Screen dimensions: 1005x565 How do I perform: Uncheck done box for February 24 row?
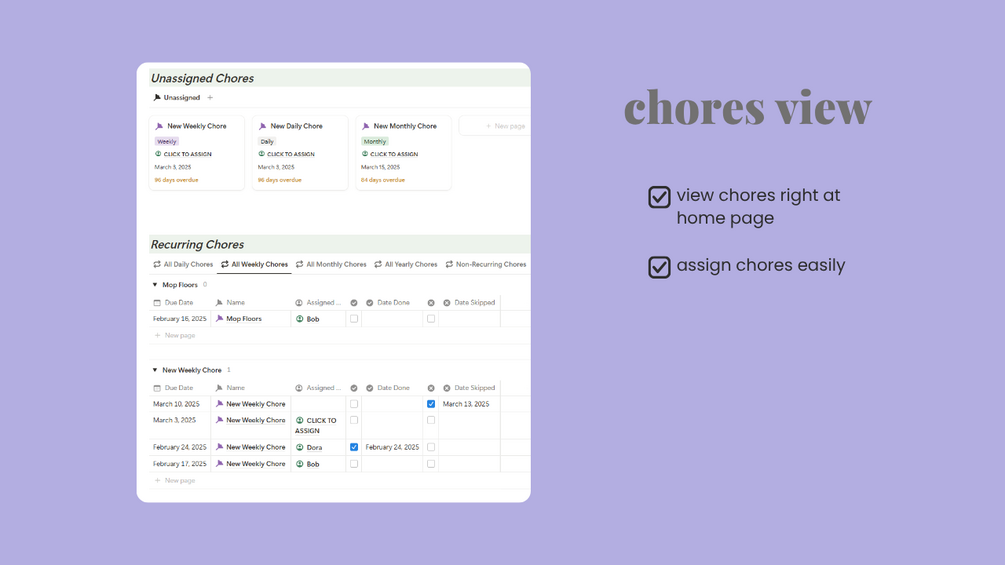pyautogui.click(x=354, y=447)
